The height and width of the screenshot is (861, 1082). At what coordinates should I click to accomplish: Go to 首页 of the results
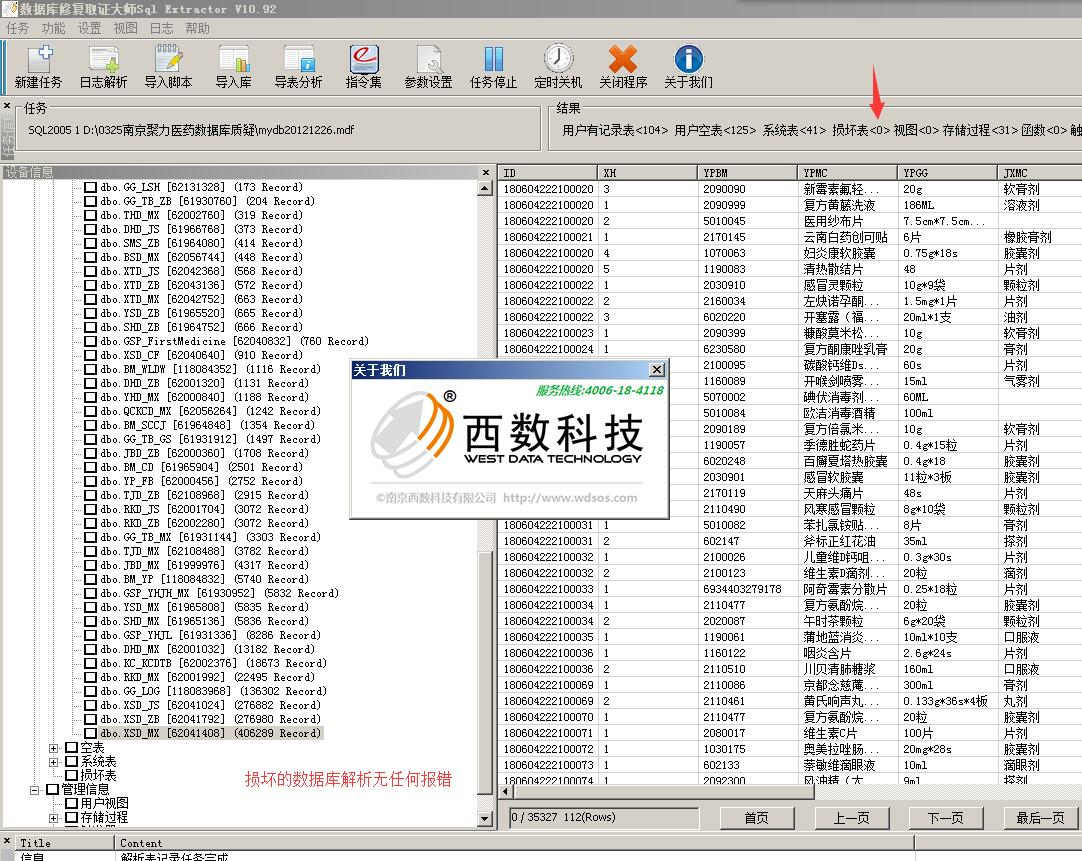coord(757,818)
